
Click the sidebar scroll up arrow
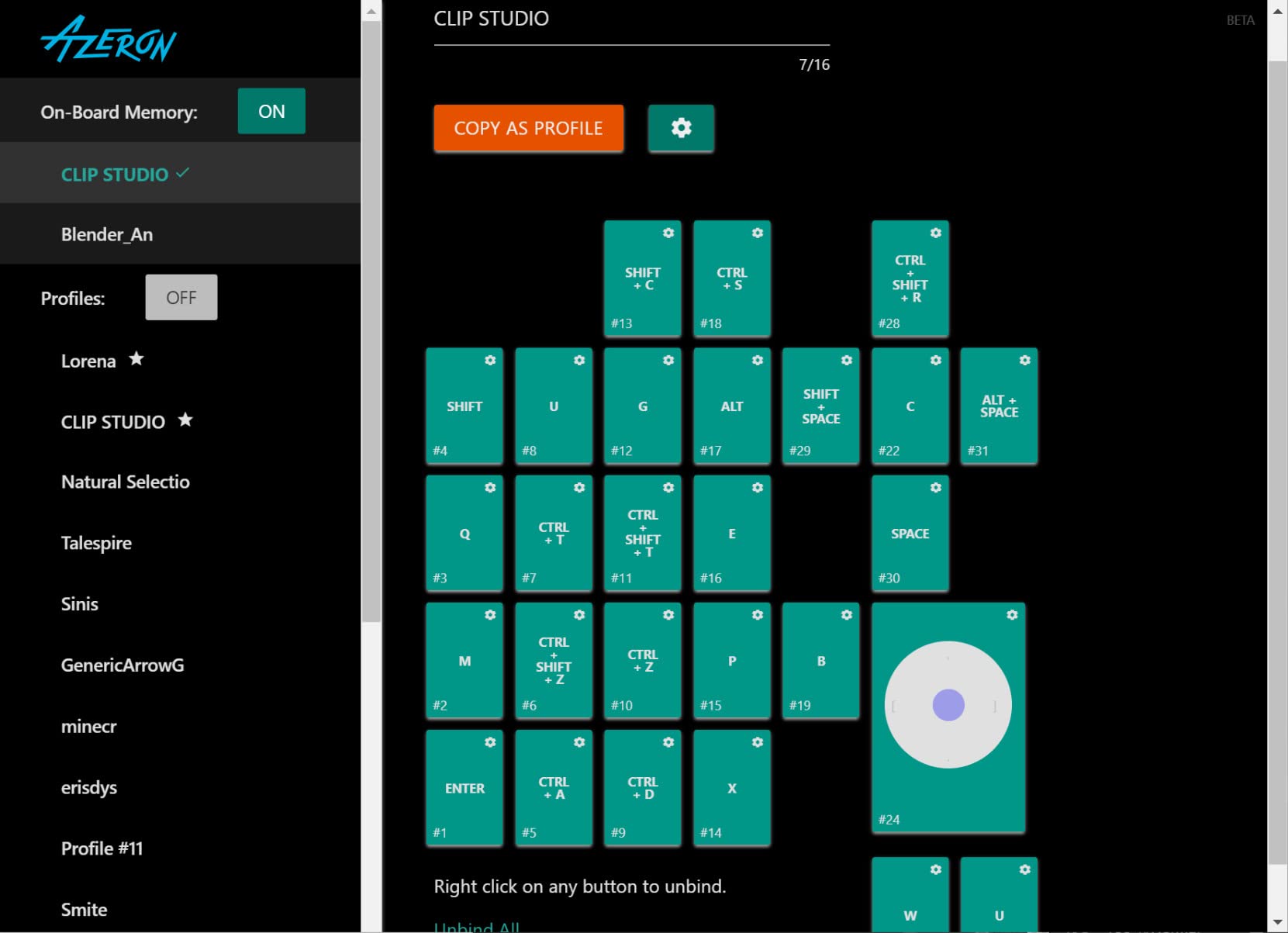click(x=371, y=11)
